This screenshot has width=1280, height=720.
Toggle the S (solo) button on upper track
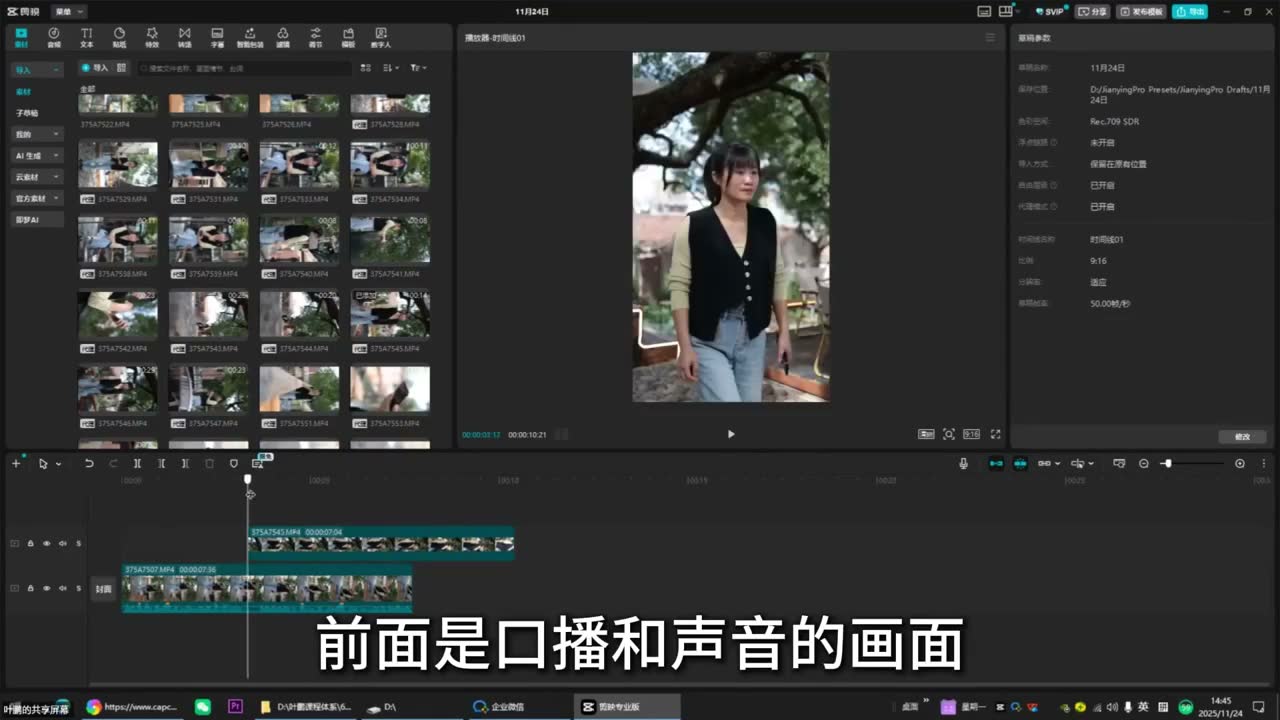[x=78, y=544]
